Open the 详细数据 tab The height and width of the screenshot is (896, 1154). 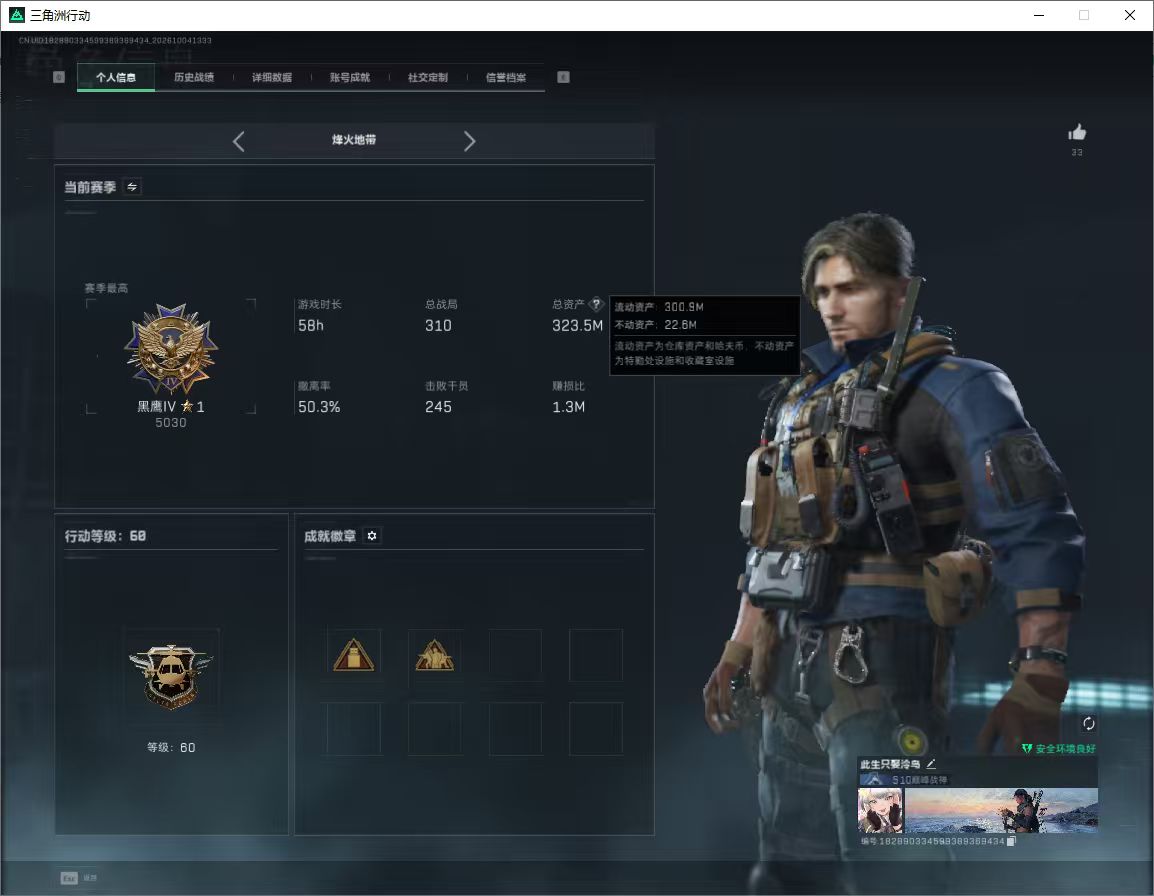[x=272, y=77]
